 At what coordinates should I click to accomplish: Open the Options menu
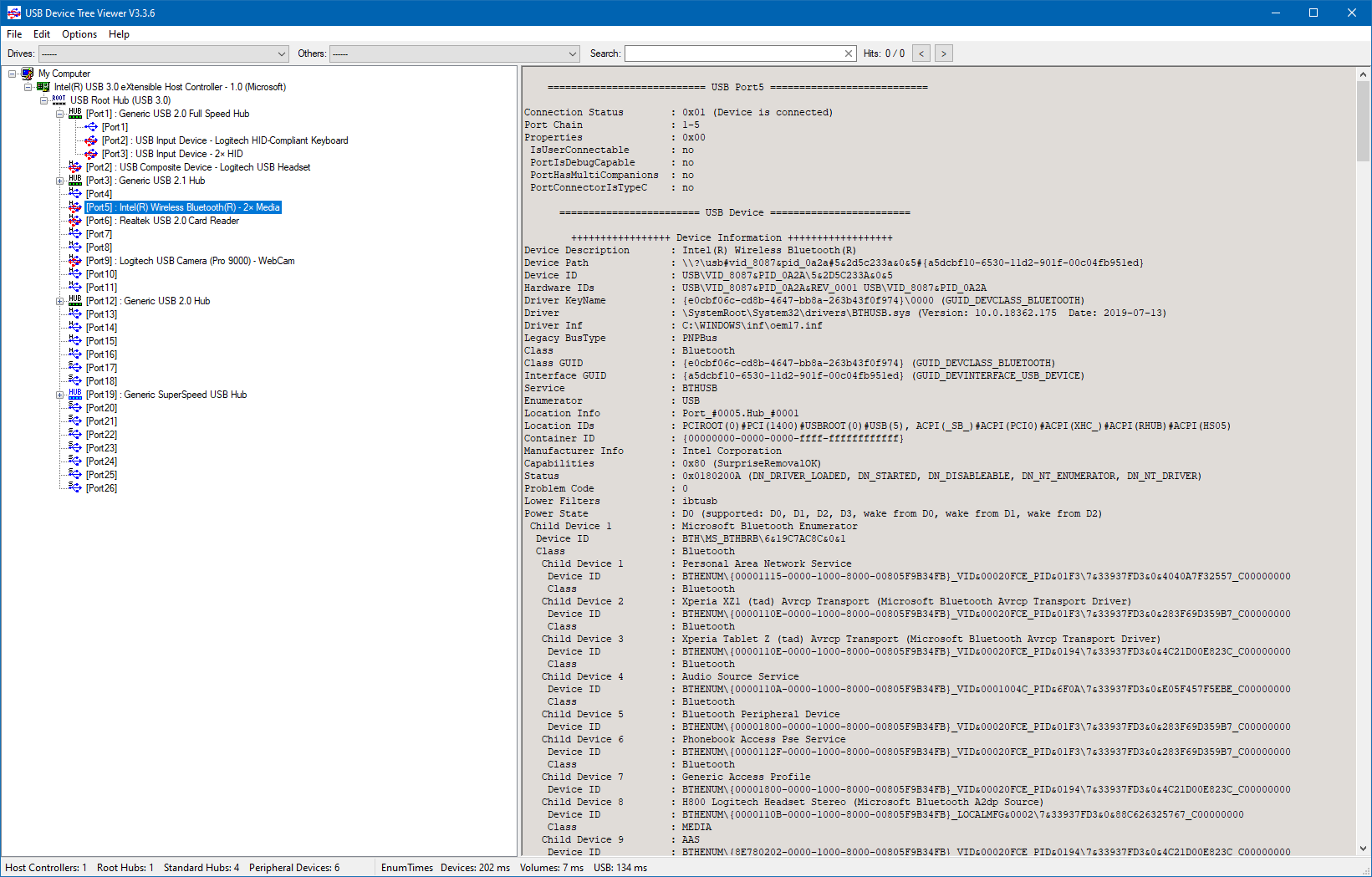point(79,34)
